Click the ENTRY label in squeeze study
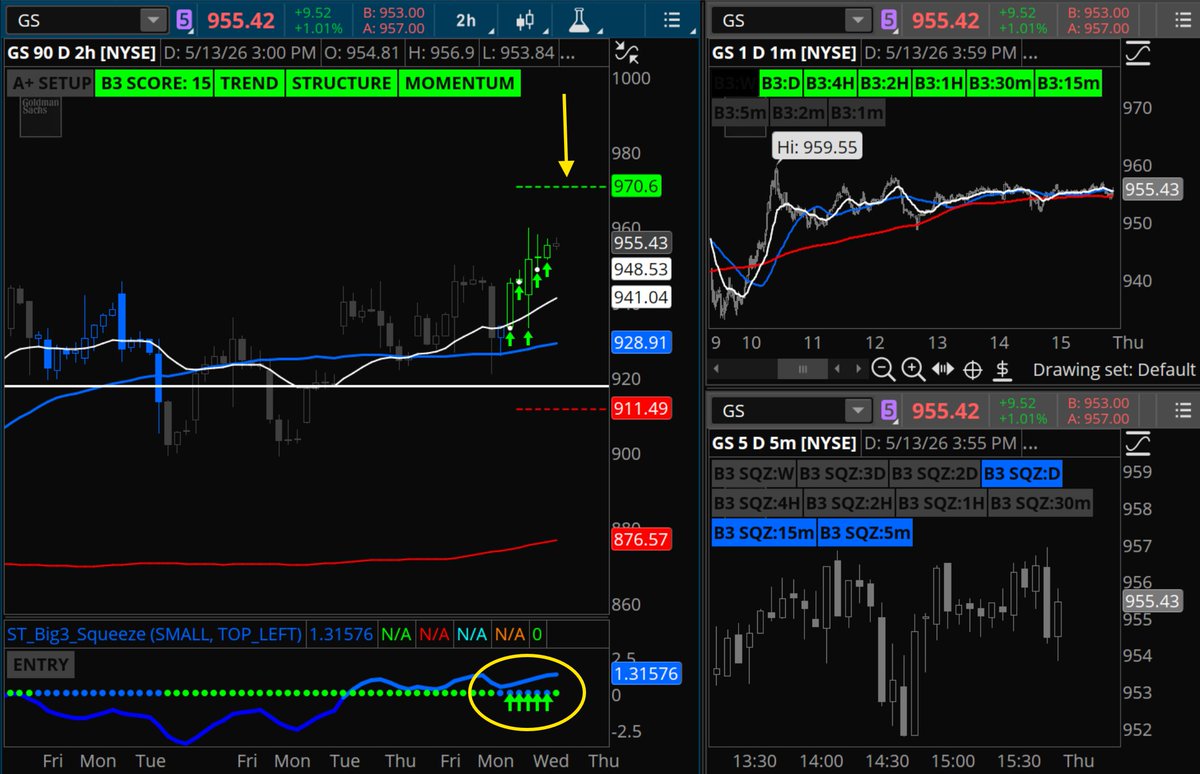 pyautogui.click(x=41, y=665)
